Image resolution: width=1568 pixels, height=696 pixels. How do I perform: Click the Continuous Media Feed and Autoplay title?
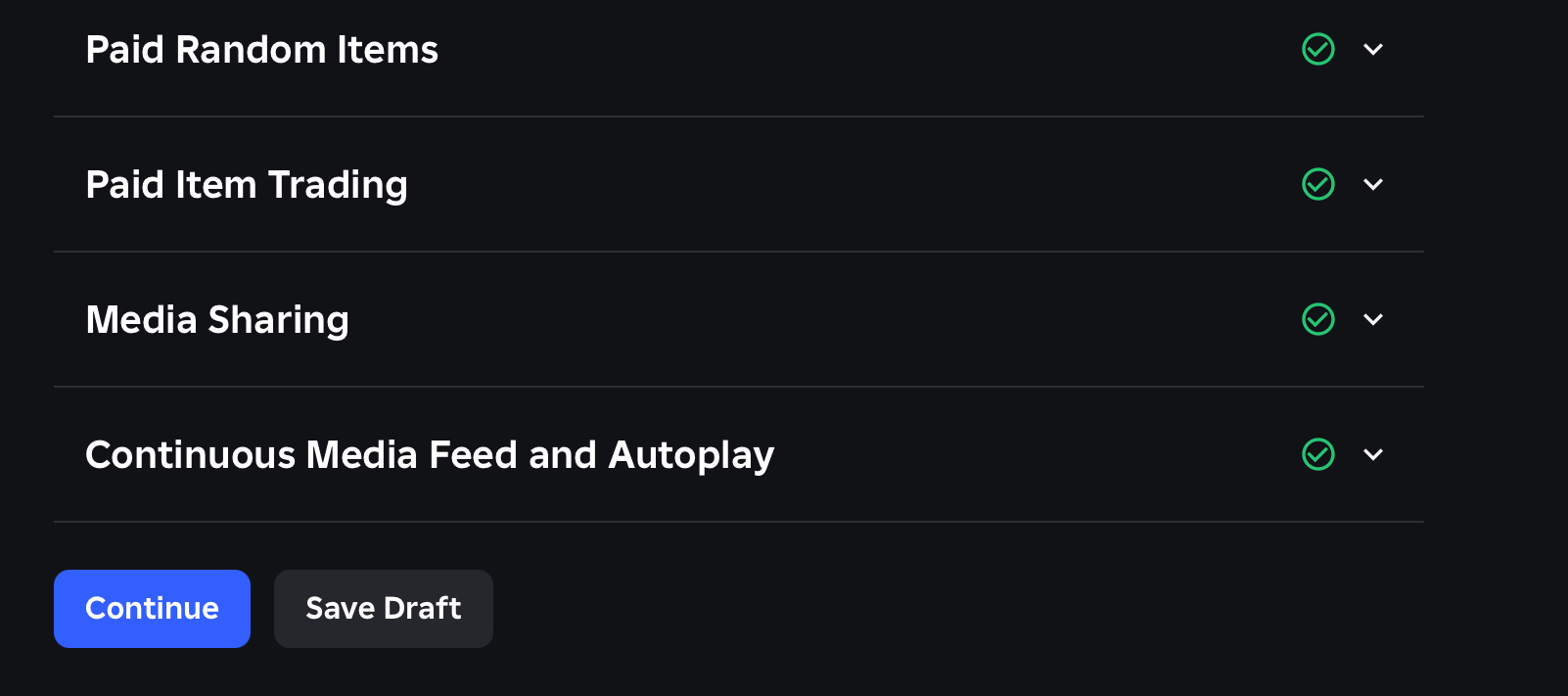coord(430,455)
